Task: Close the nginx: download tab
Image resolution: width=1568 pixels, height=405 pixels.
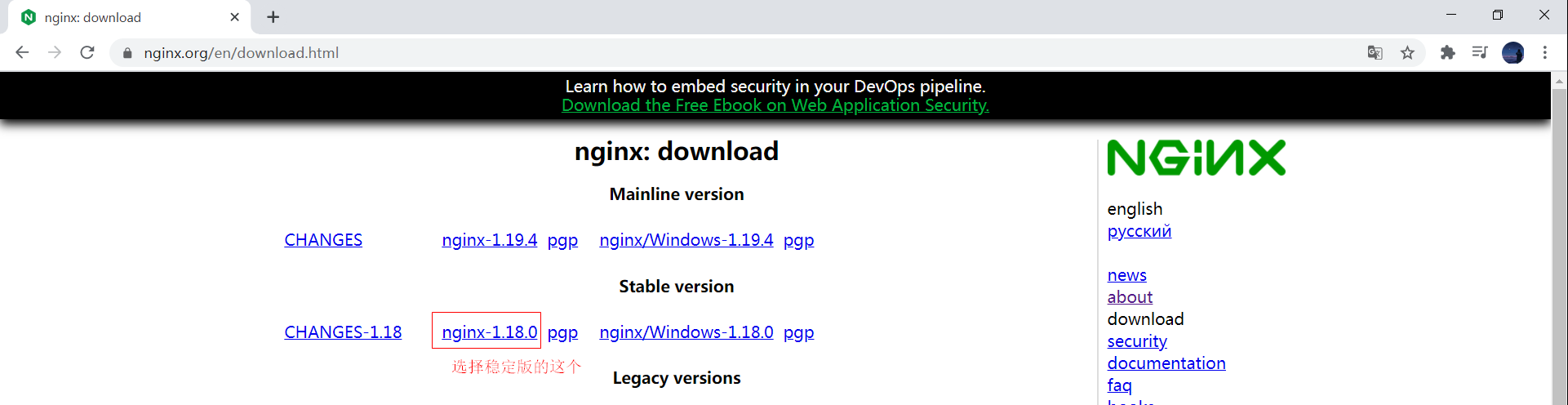Action: point(235,17)
